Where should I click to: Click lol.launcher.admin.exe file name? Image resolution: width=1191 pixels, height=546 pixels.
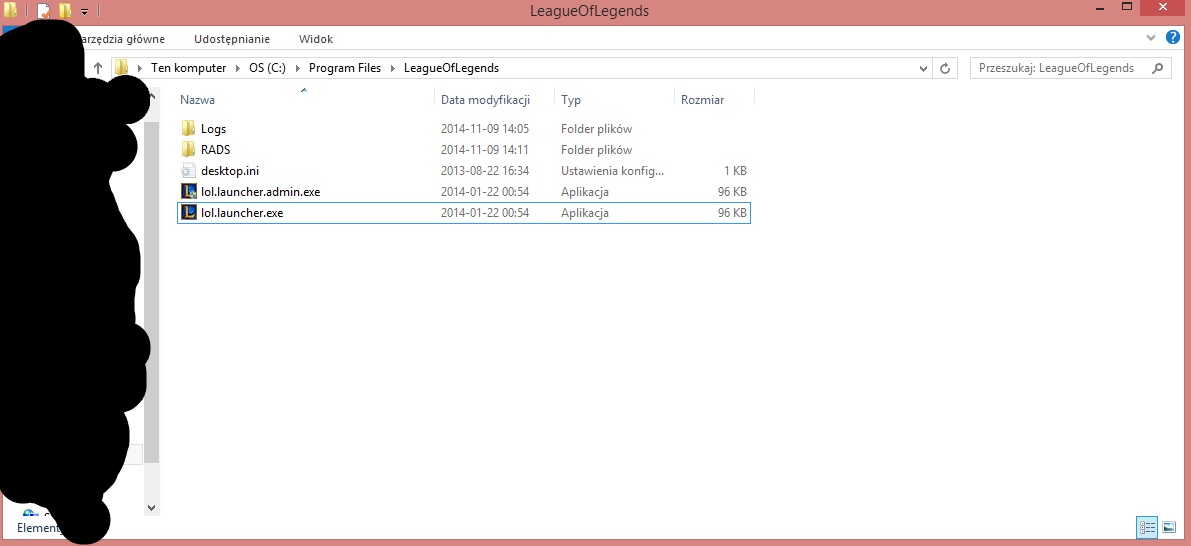[x=261, y=192]
